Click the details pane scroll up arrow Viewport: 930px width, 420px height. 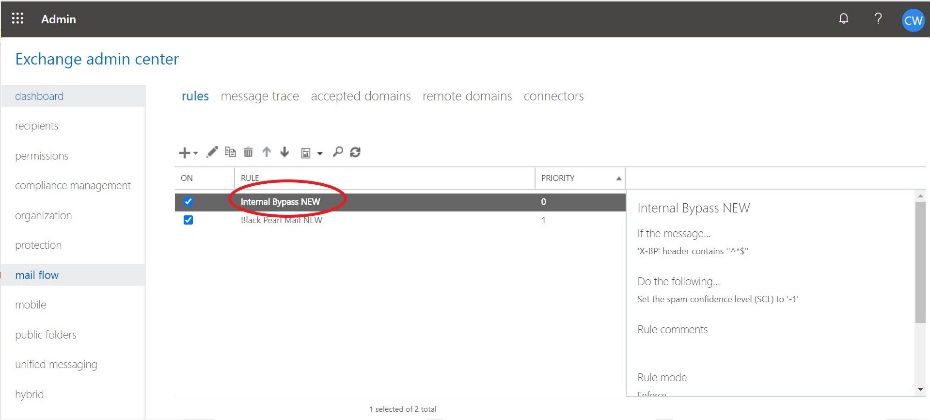click(x=920, y=195)
